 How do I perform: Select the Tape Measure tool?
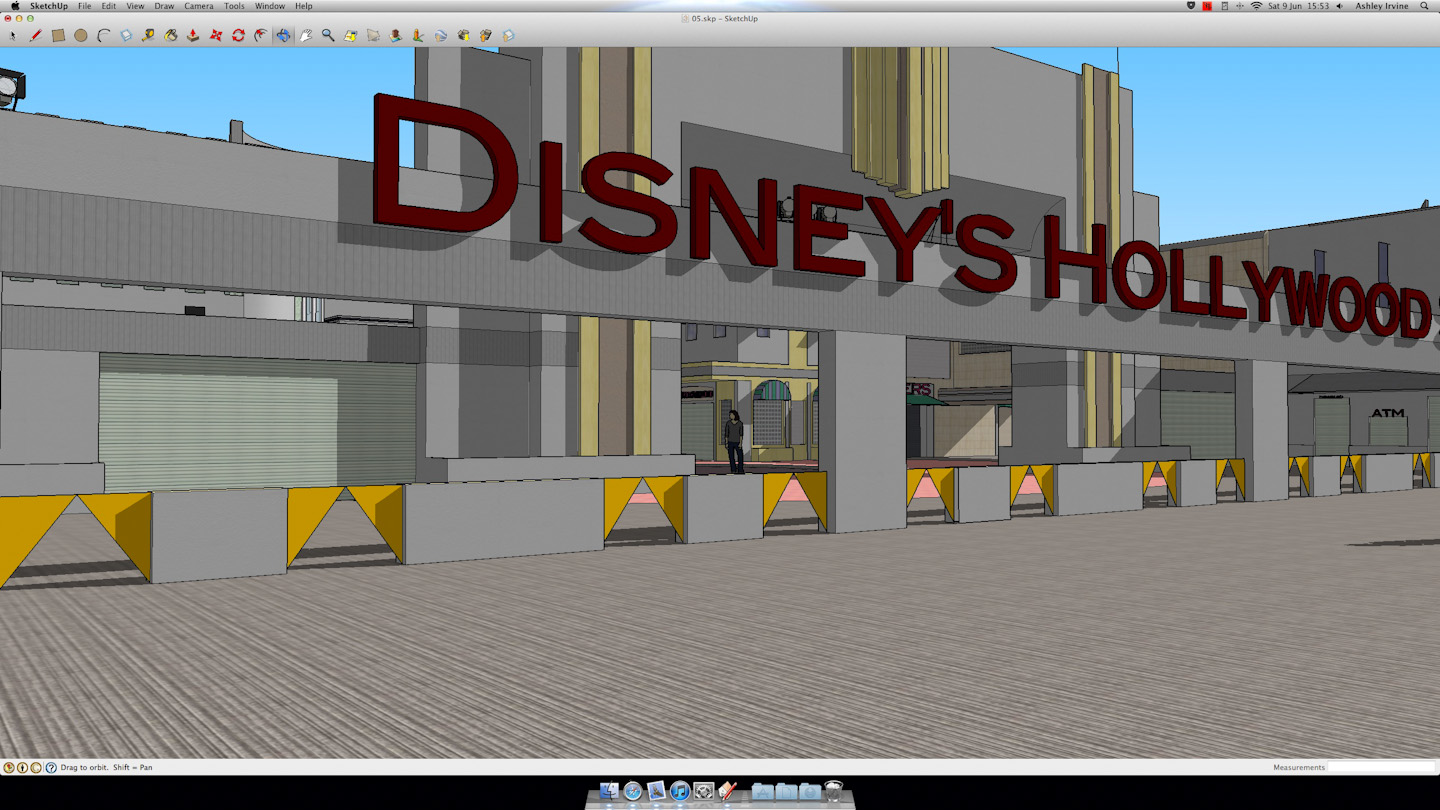pyautogui.click(x=148, y=35)
